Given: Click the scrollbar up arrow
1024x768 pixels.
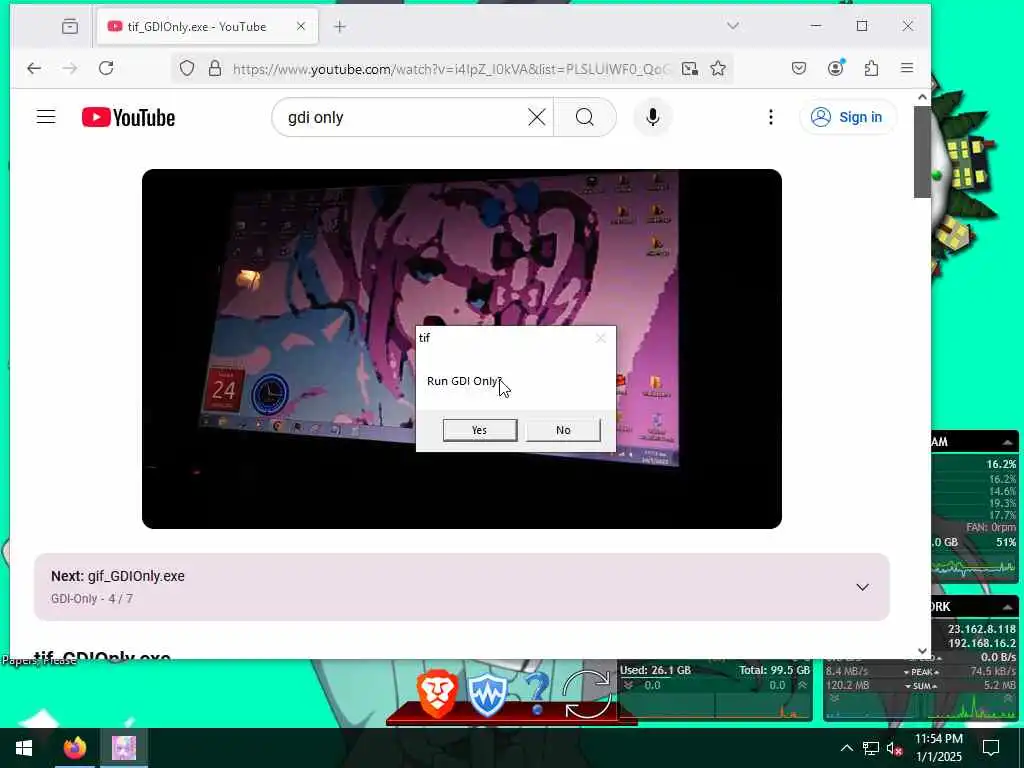Looking at the screenshot, I should coord(922,97).
